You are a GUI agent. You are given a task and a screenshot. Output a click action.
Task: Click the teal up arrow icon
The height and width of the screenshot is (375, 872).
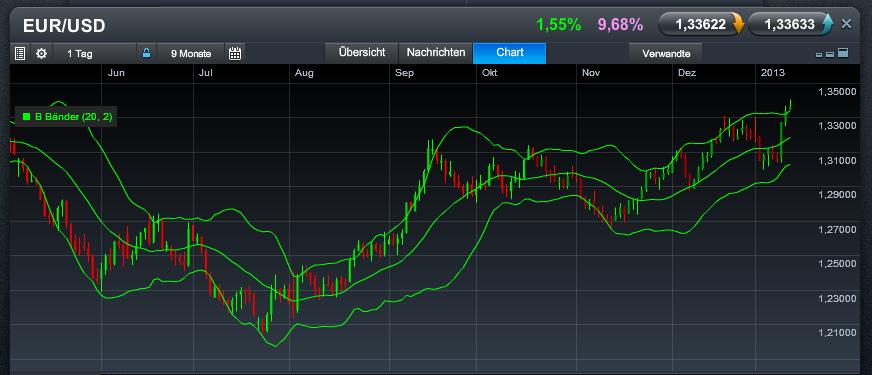(x=827, y=24)
